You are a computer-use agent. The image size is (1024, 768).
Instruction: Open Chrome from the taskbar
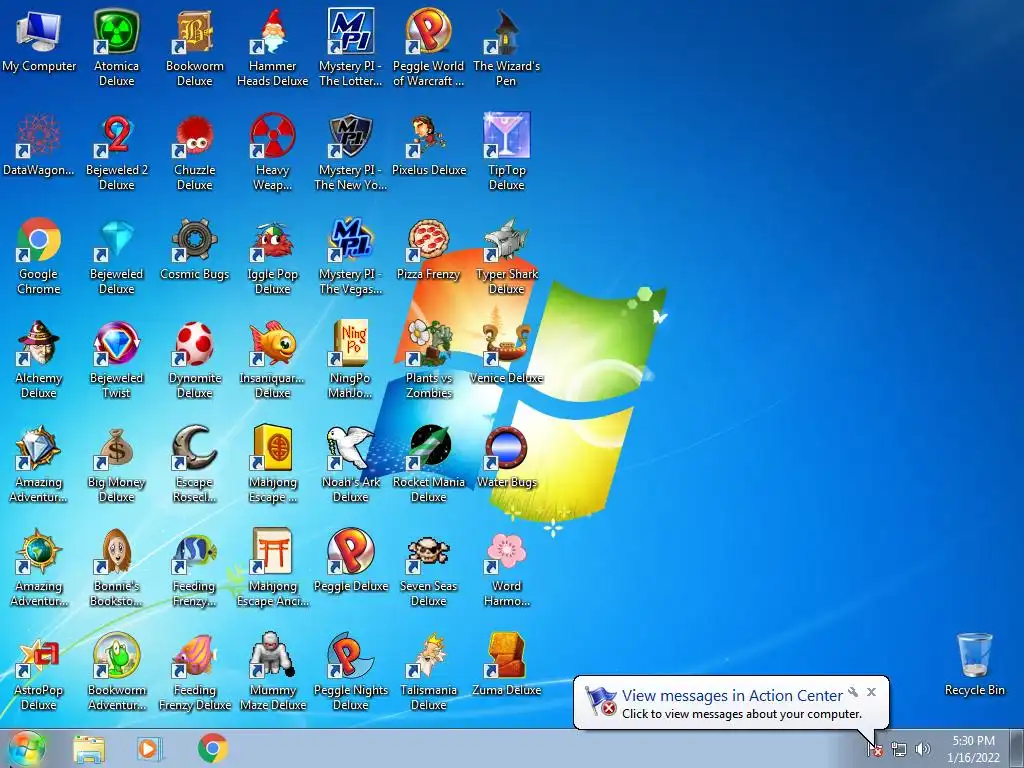coord(212,749)
